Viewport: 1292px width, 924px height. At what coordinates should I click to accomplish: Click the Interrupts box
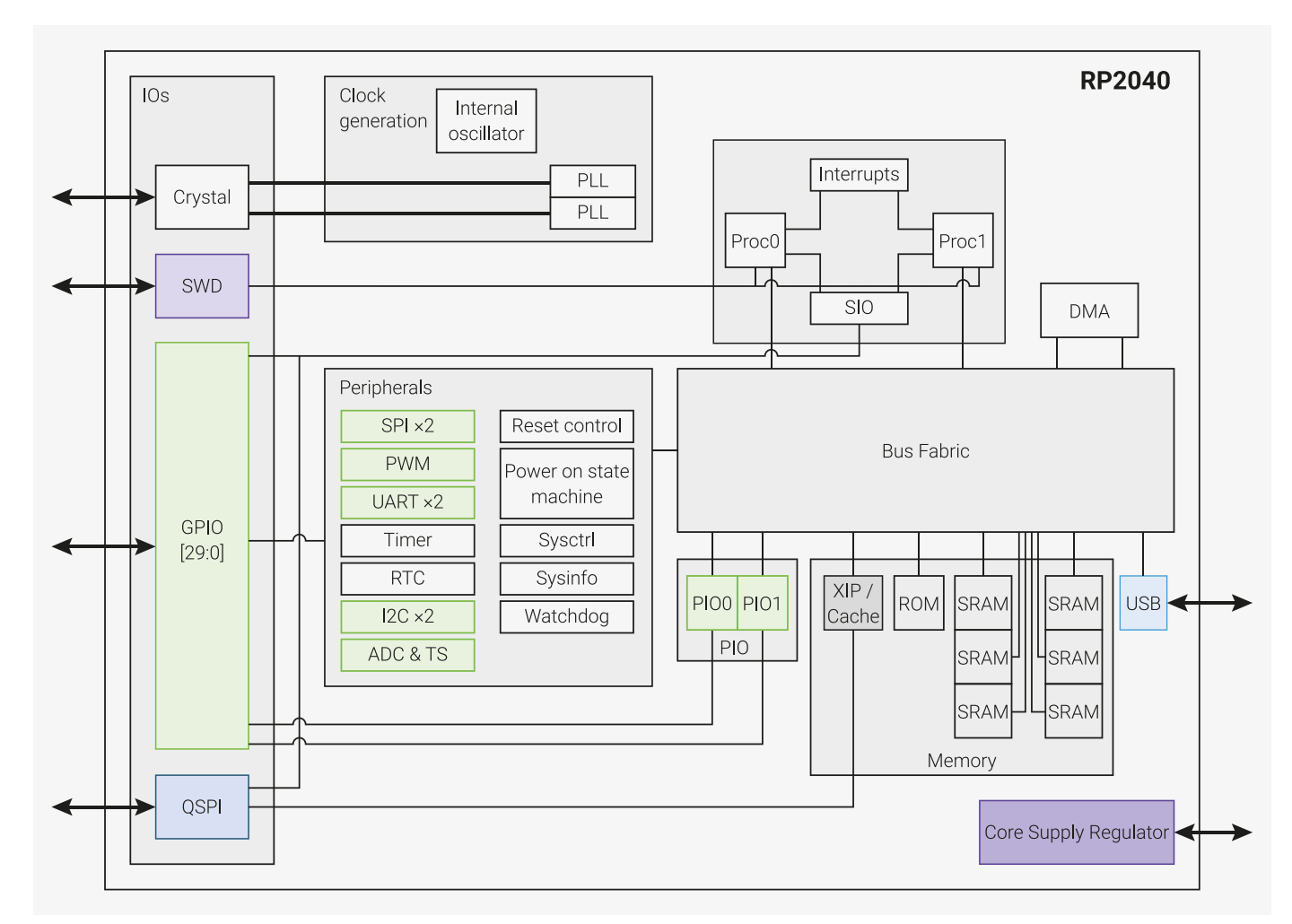(x=859, y=174)
